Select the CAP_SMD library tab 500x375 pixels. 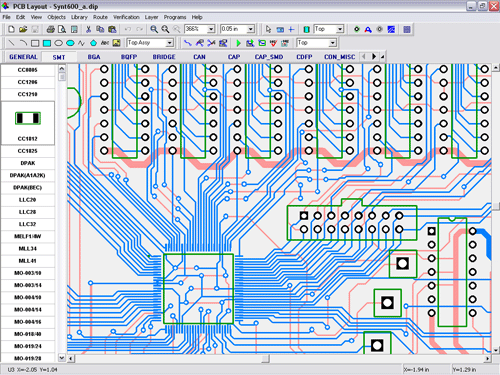pyautogui.click(x=269, y=57)
